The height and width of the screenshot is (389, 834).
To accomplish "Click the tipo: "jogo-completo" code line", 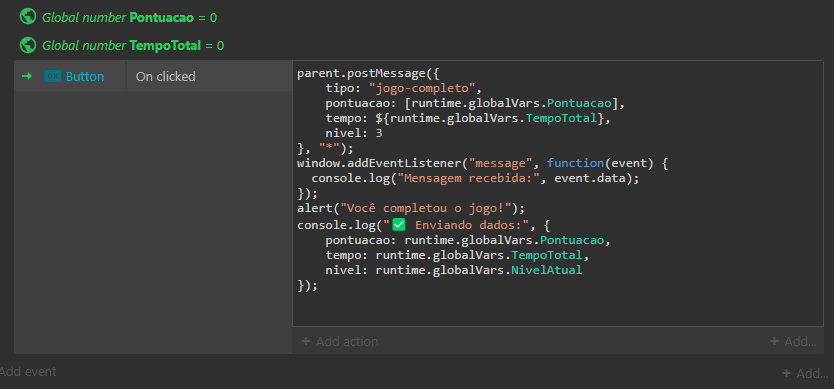I will (x=404, y=88).
